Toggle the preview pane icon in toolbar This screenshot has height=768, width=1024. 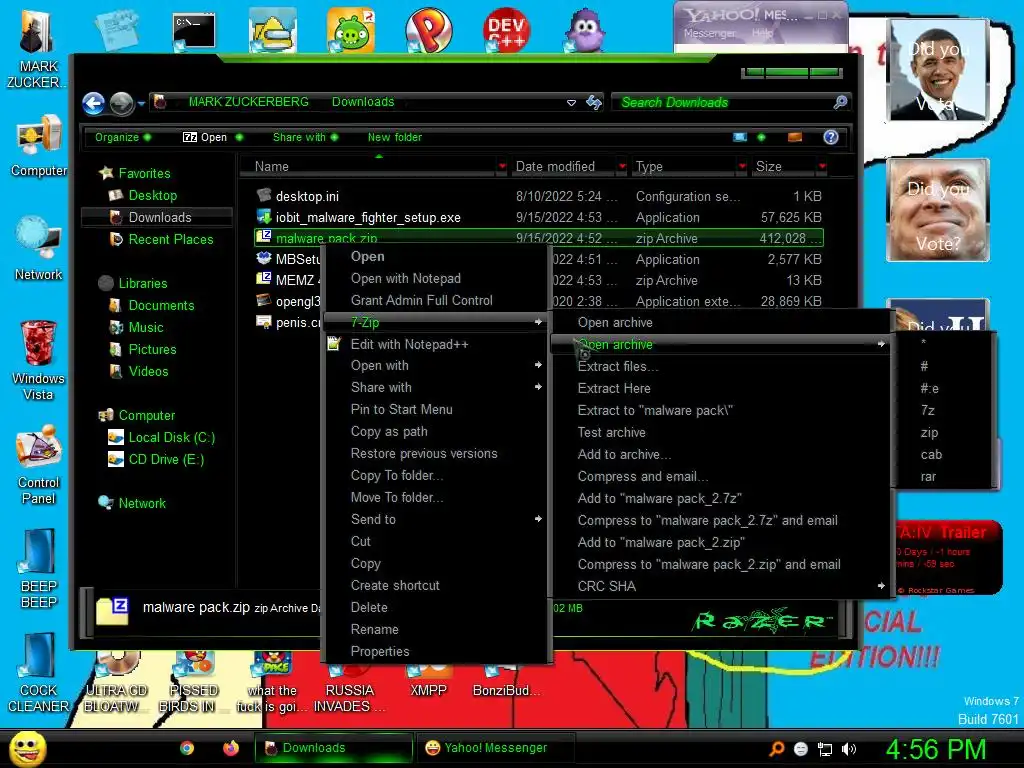pyautogui.click(x=795, y=137)
